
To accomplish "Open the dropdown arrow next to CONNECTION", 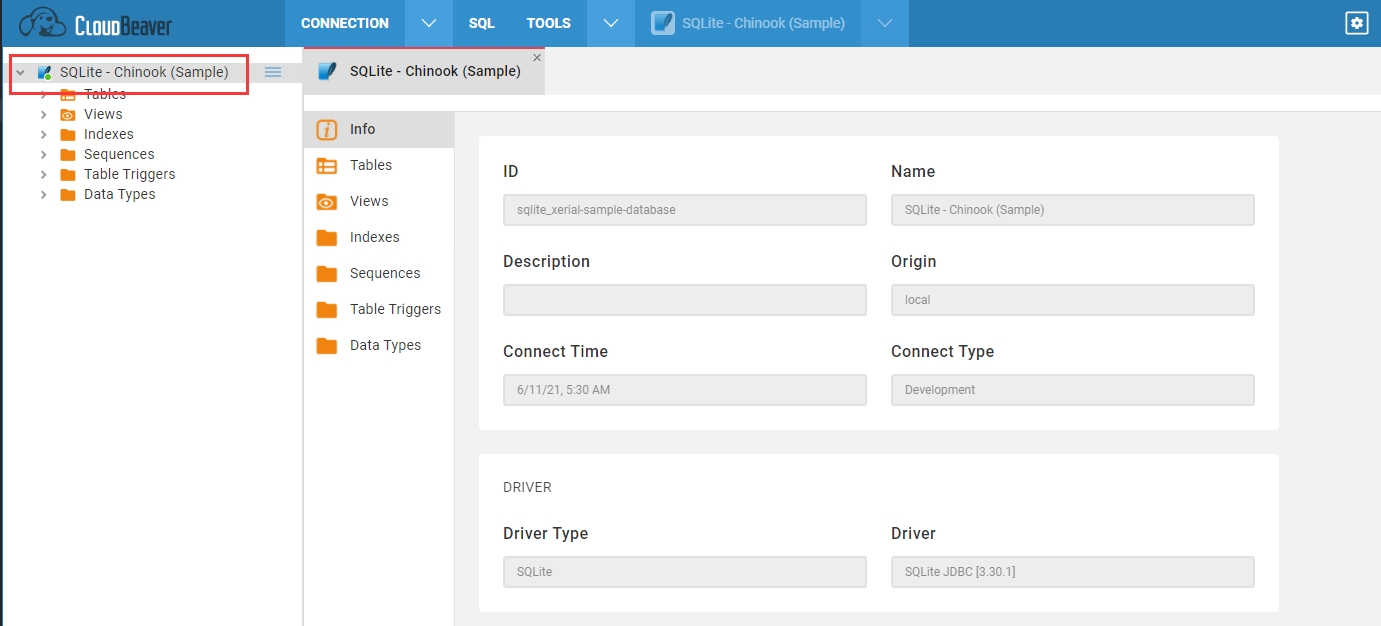I will pos(429,23).
